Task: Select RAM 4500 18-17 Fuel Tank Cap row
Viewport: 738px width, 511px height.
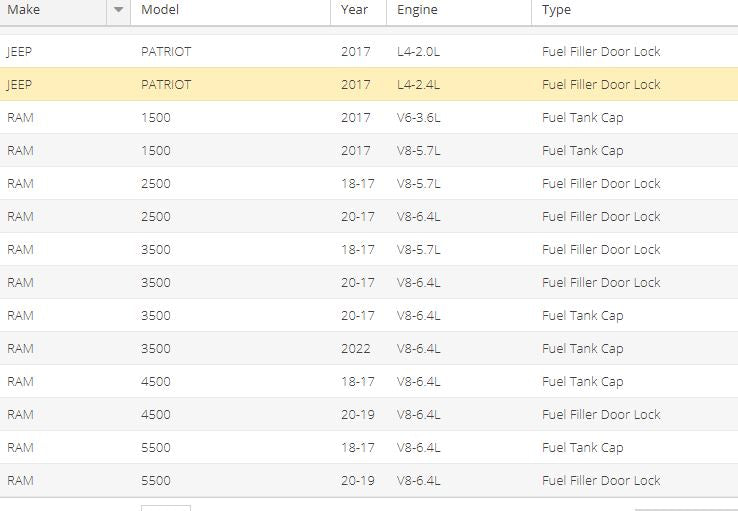Action: coord(369,381)
